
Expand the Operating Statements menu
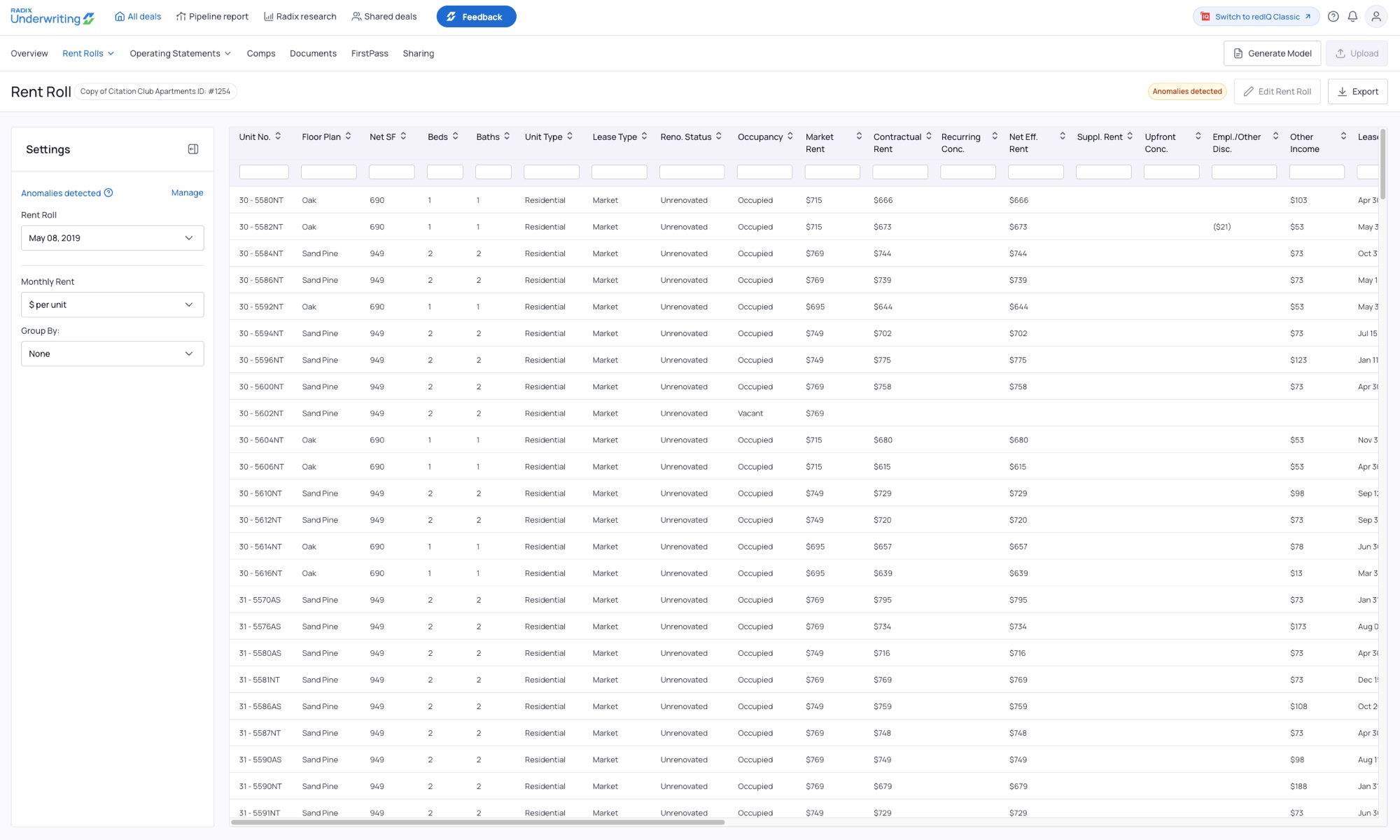180,53
